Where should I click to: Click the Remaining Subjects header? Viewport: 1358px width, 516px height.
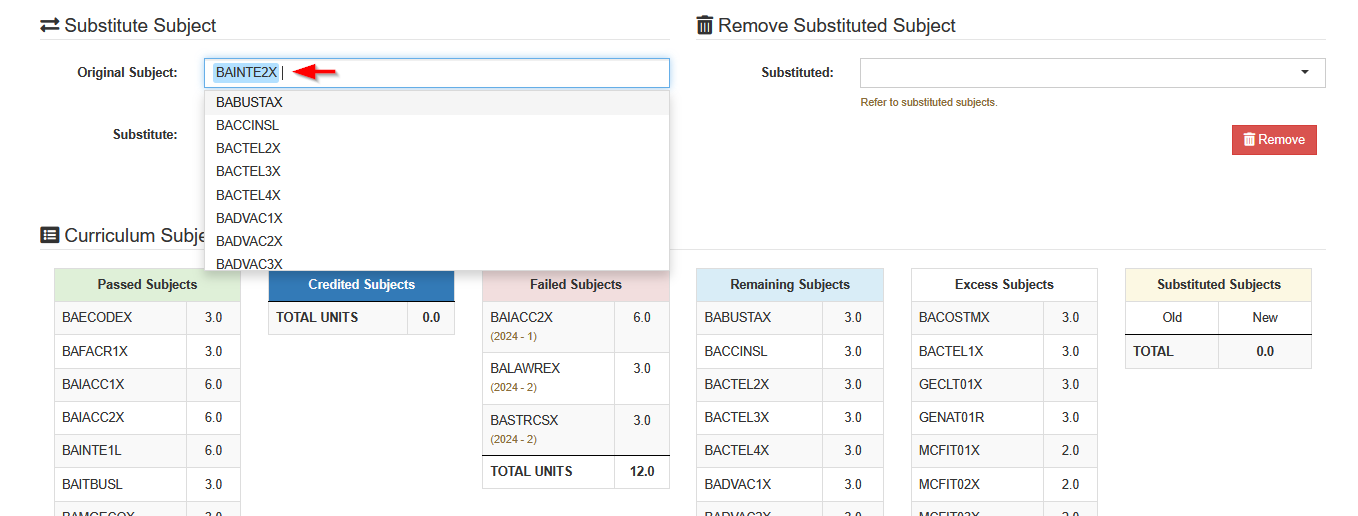click(x=790, y=285)
